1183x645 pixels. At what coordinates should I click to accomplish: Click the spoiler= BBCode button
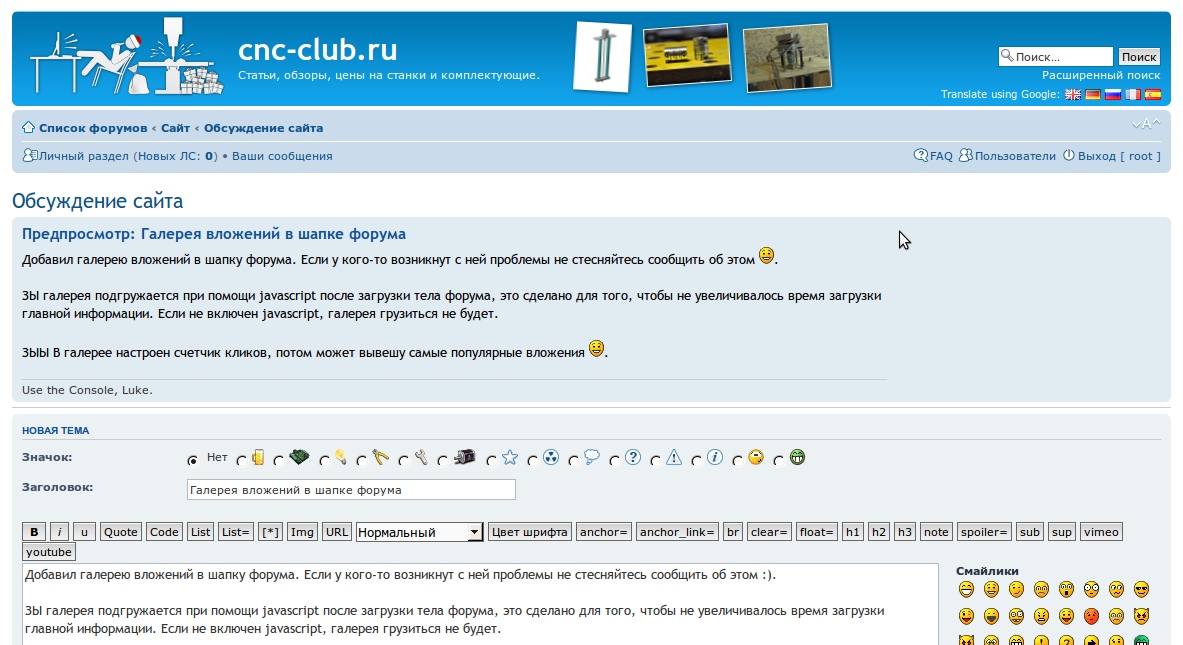[984, 532]
